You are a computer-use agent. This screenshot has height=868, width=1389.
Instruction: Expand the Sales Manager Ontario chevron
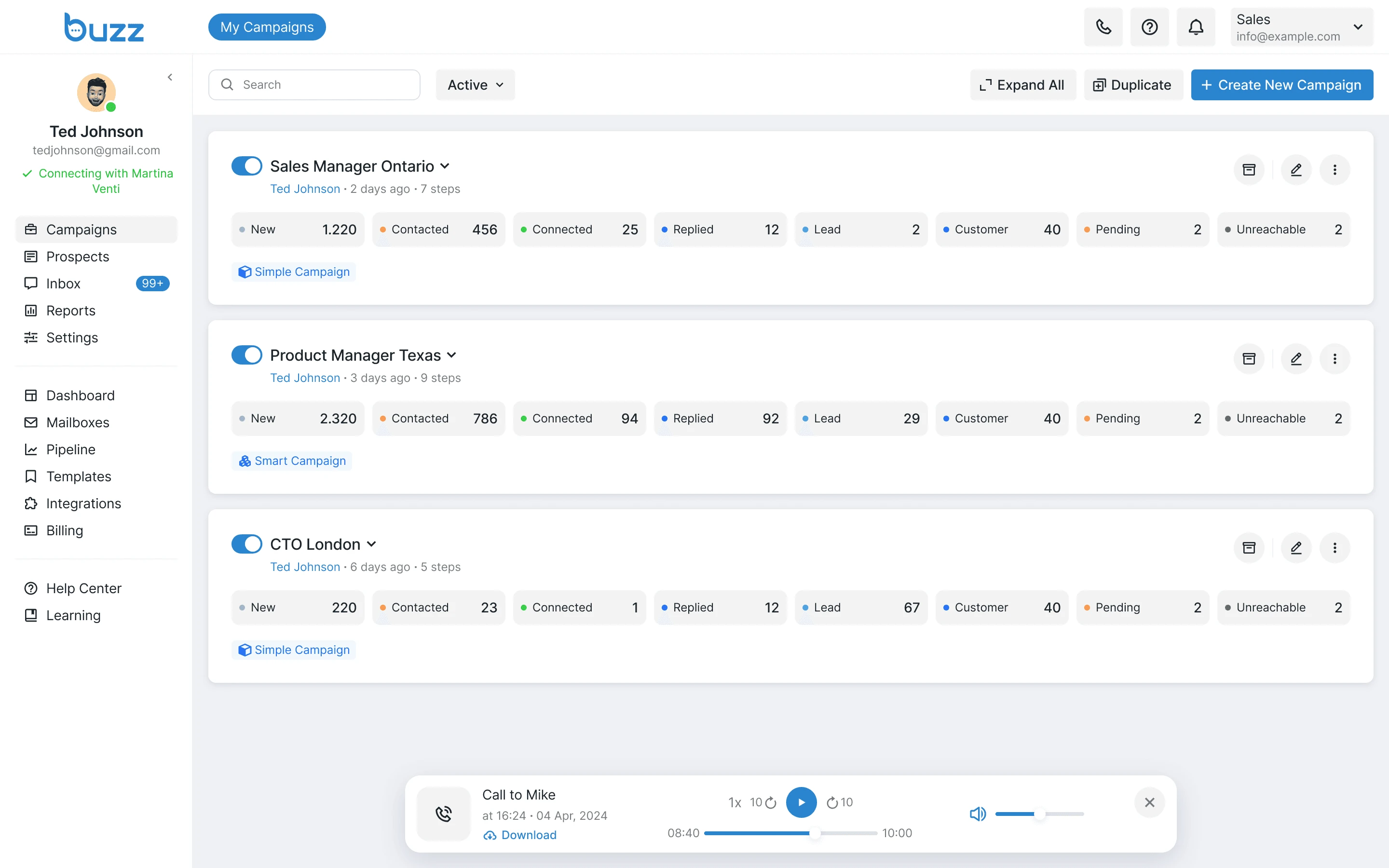445,166
